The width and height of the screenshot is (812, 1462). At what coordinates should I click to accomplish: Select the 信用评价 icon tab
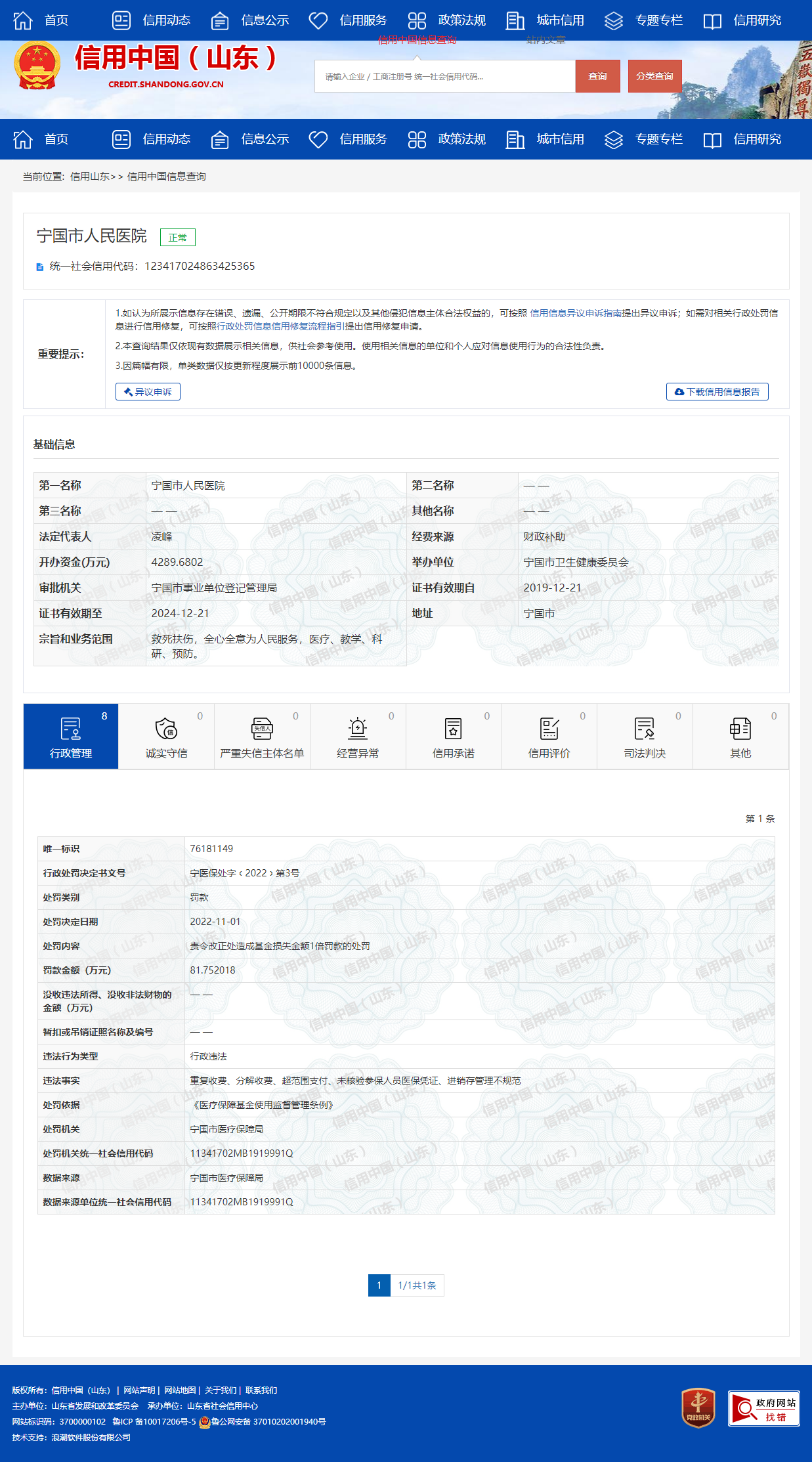[x=549, y=737]
